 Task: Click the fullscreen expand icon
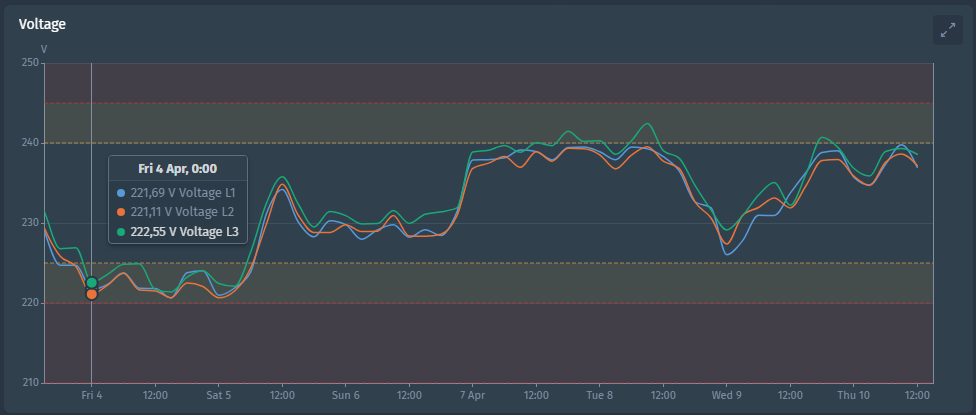coord(947,30)
